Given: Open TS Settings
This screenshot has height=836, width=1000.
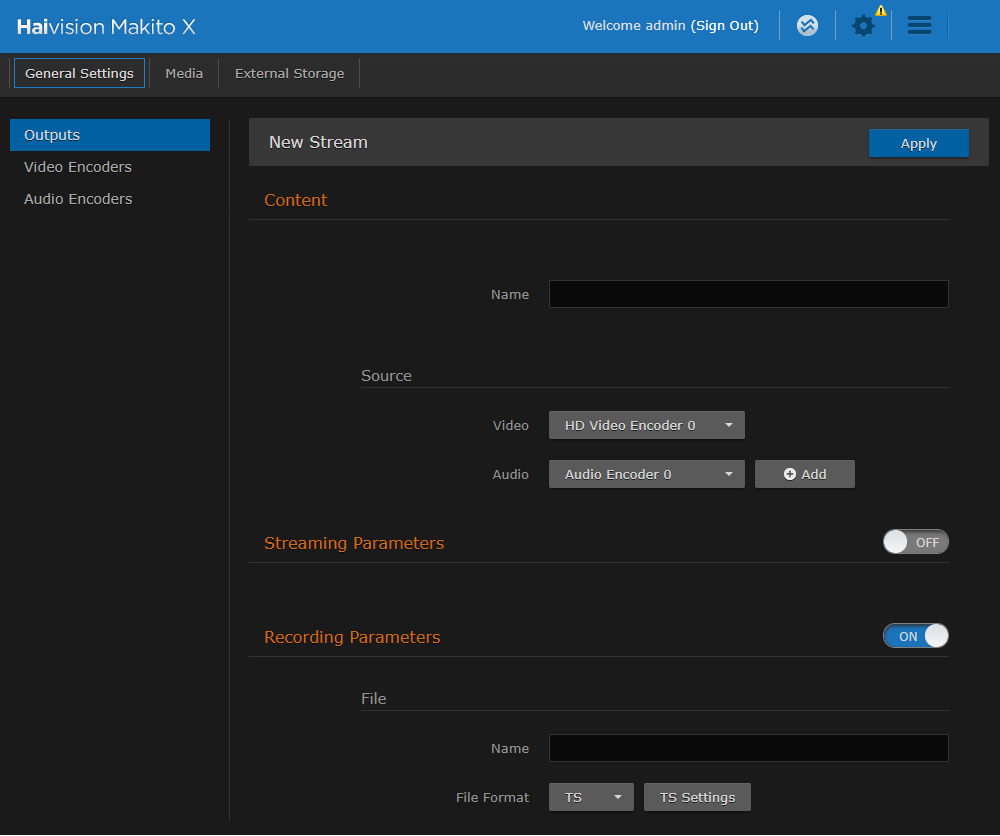Looking at the screenshot, I should click(697, 797).
